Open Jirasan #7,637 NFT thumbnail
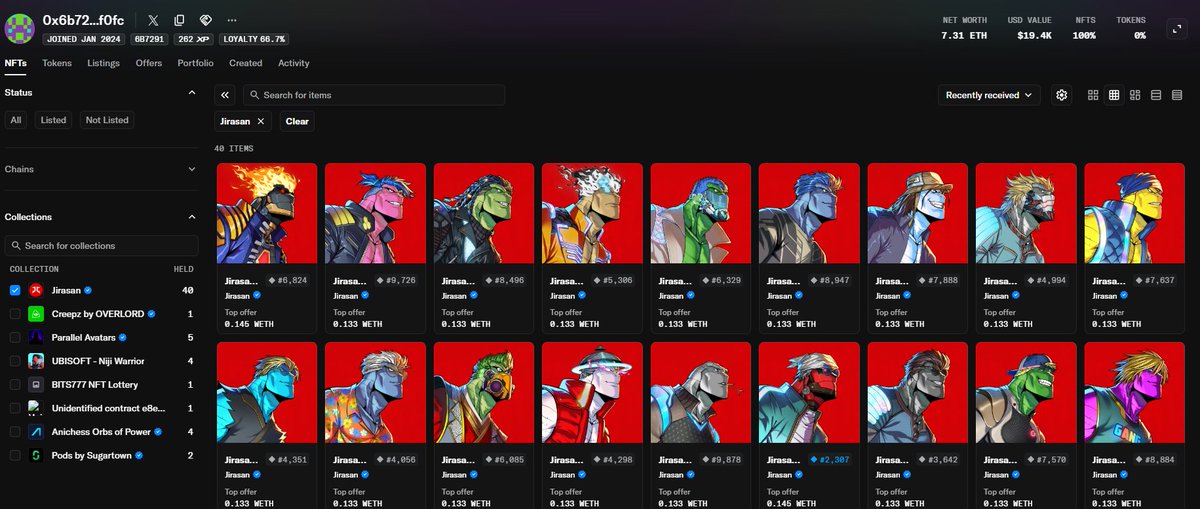Image resolution: width=1200 pixels, height=509 pixels. pos(1134,214)
